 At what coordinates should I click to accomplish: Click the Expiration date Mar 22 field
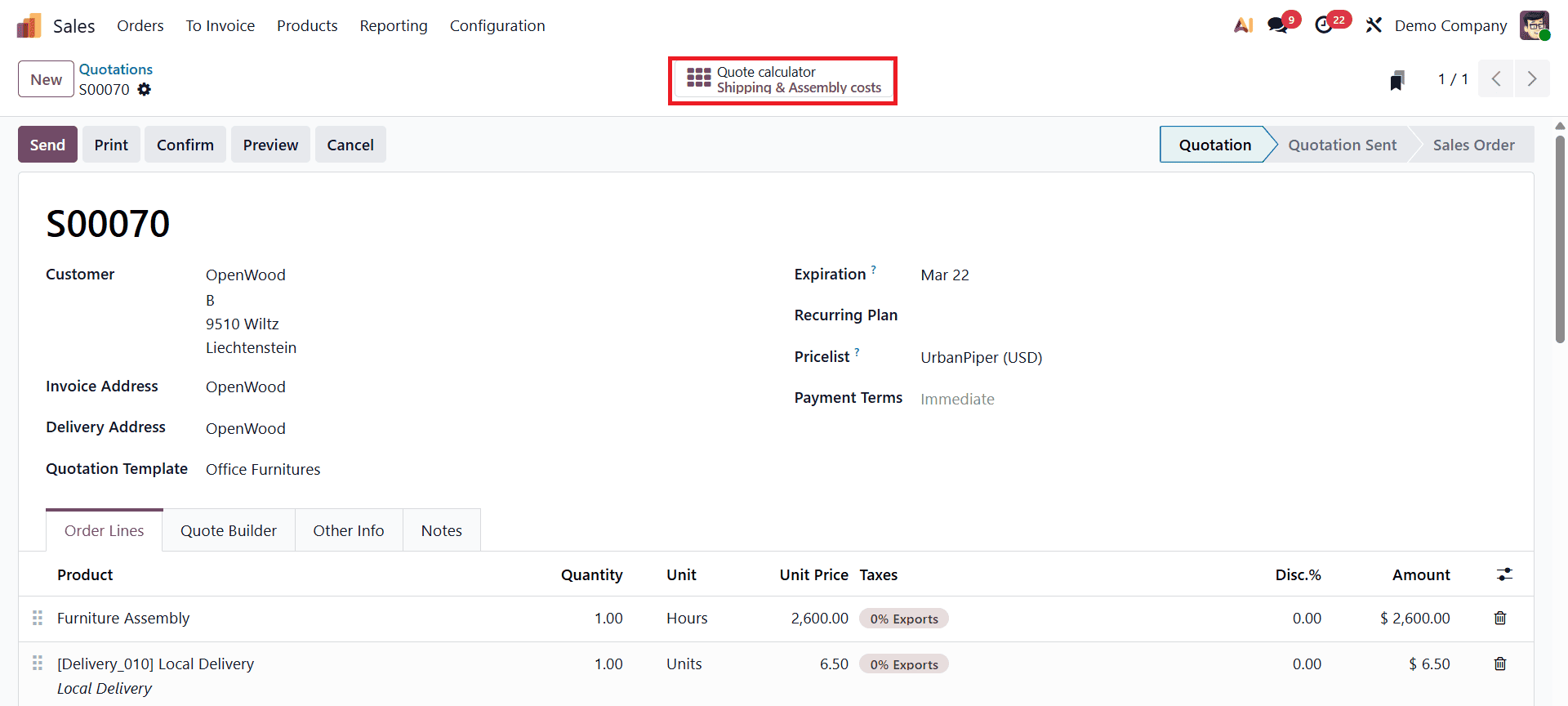[945, 275]
